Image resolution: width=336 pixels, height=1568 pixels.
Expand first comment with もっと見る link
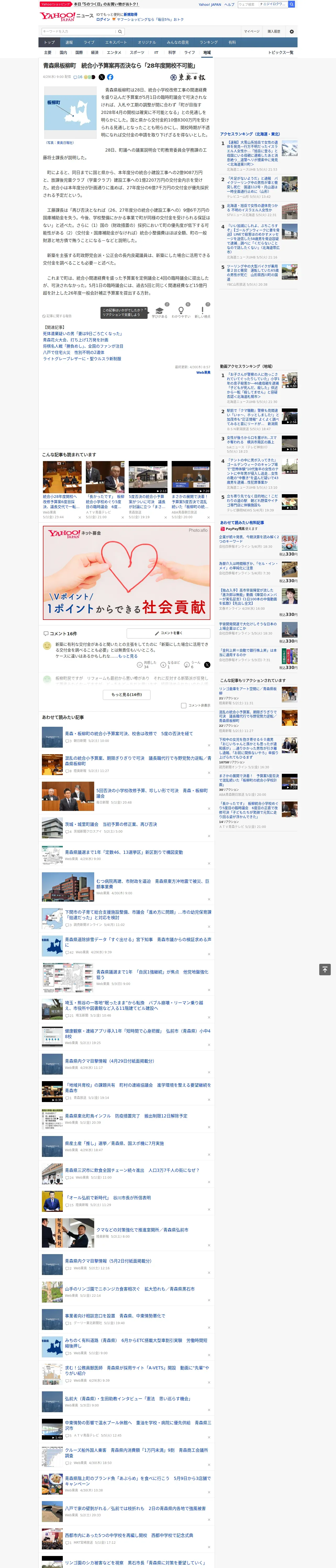128,656
